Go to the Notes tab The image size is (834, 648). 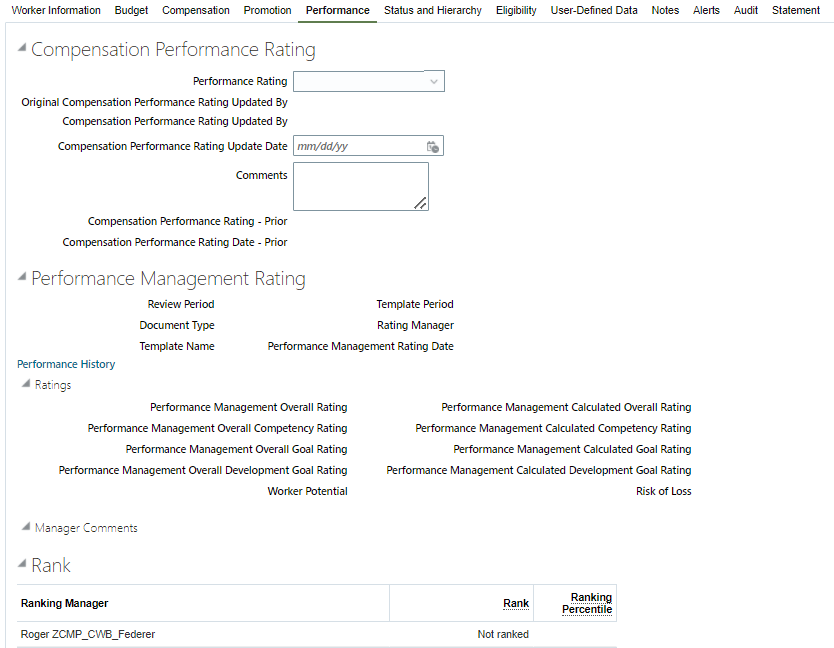[x=665, y=10]
